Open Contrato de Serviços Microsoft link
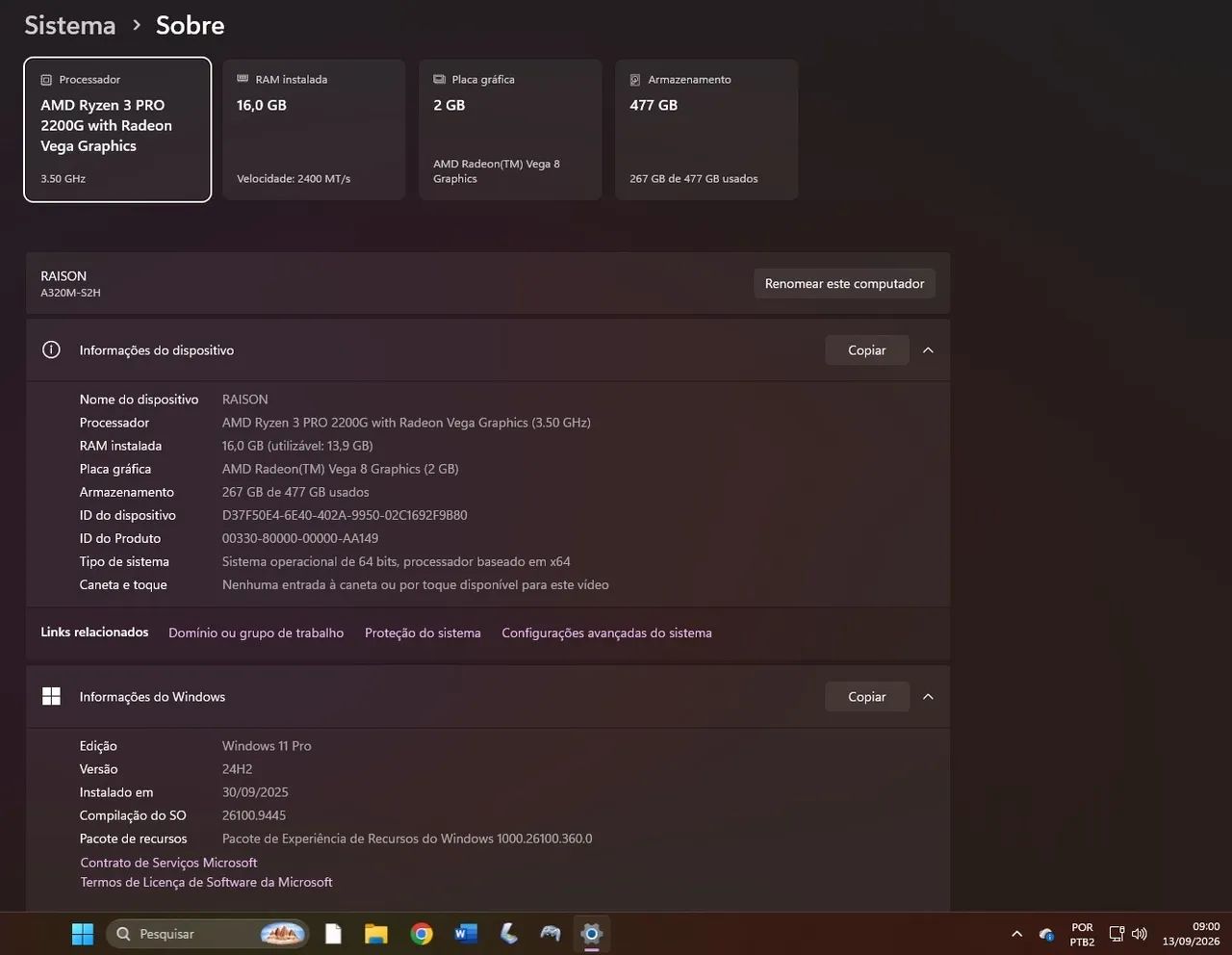This screenshot has height=955, width=1232. [168, 863]
